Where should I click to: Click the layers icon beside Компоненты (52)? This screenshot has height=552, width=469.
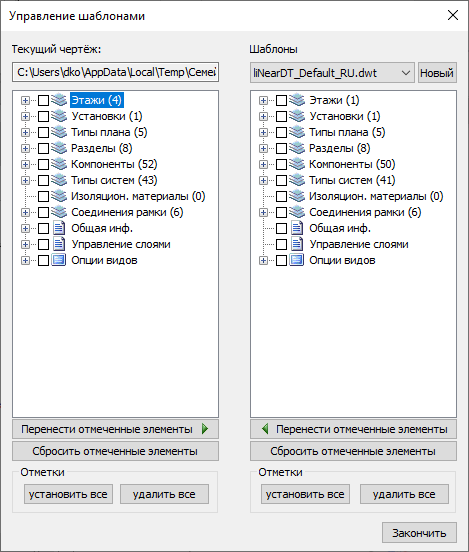[59, 164]
